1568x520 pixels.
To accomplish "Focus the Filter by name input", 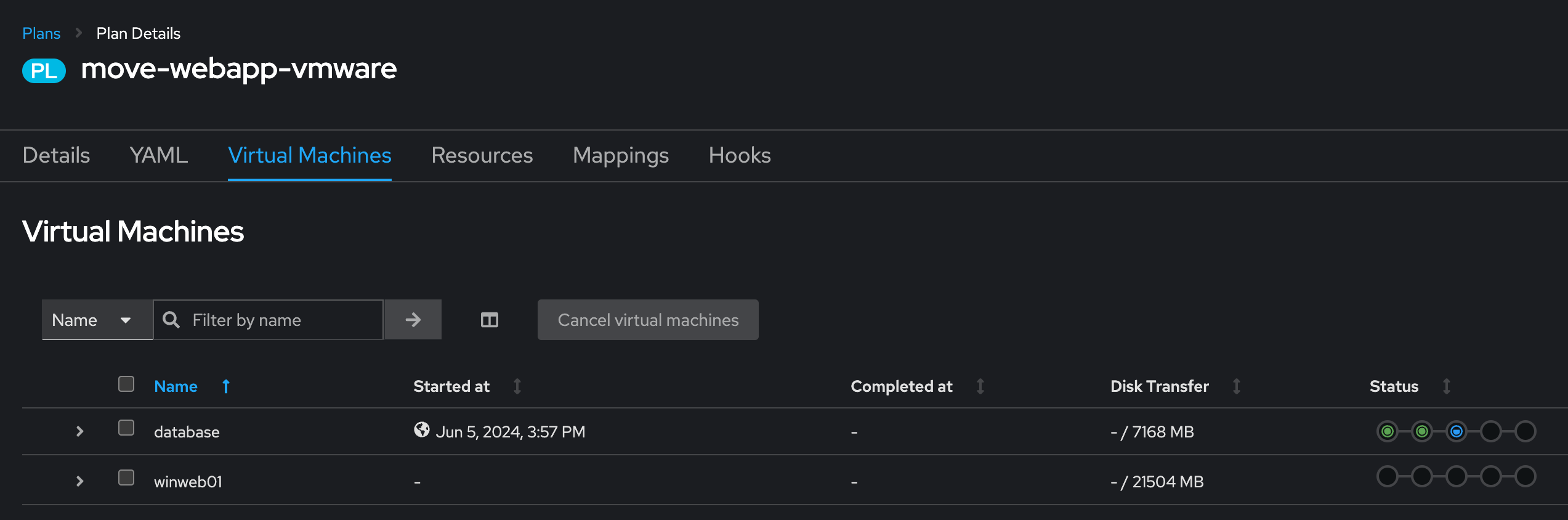I will (268, 320).
